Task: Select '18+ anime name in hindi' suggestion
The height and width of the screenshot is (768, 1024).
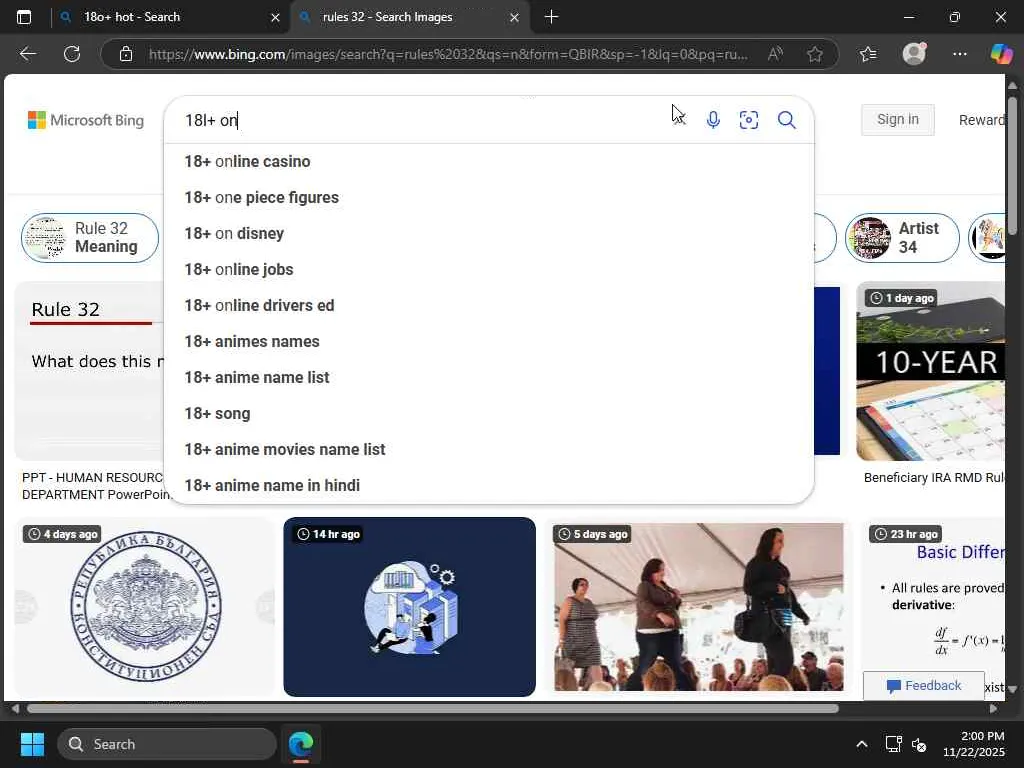Action: [x=488, y=485]
